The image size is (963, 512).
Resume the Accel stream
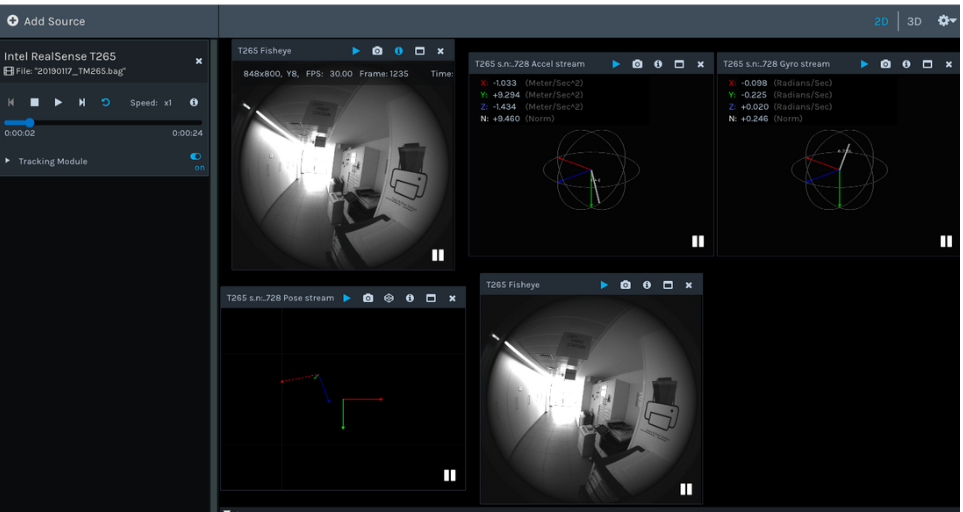pyautogui.click(x=616, y=64)
